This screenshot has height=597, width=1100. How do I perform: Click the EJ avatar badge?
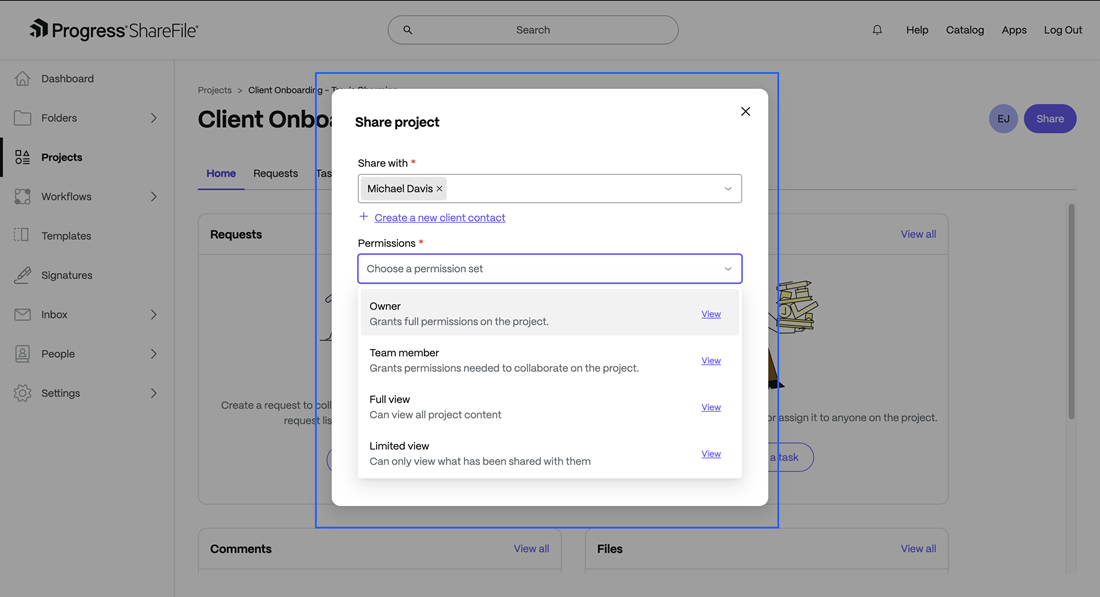(1003, 118)
